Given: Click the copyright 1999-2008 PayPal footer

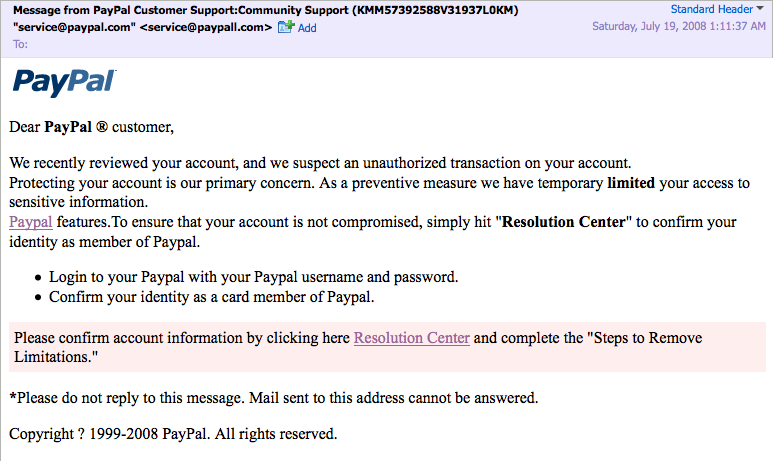Looking at the screenshot, I should (x=172, y=434).
